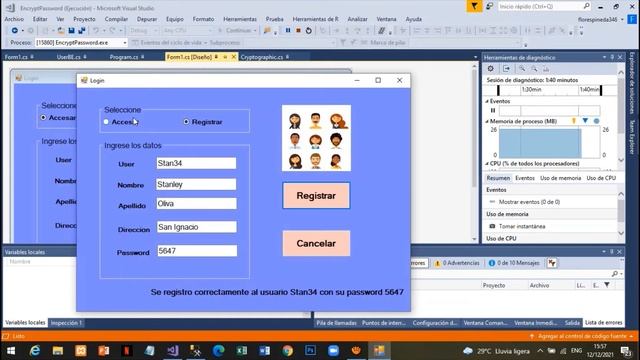Click the Inicio rápido search box

point(544,6)
